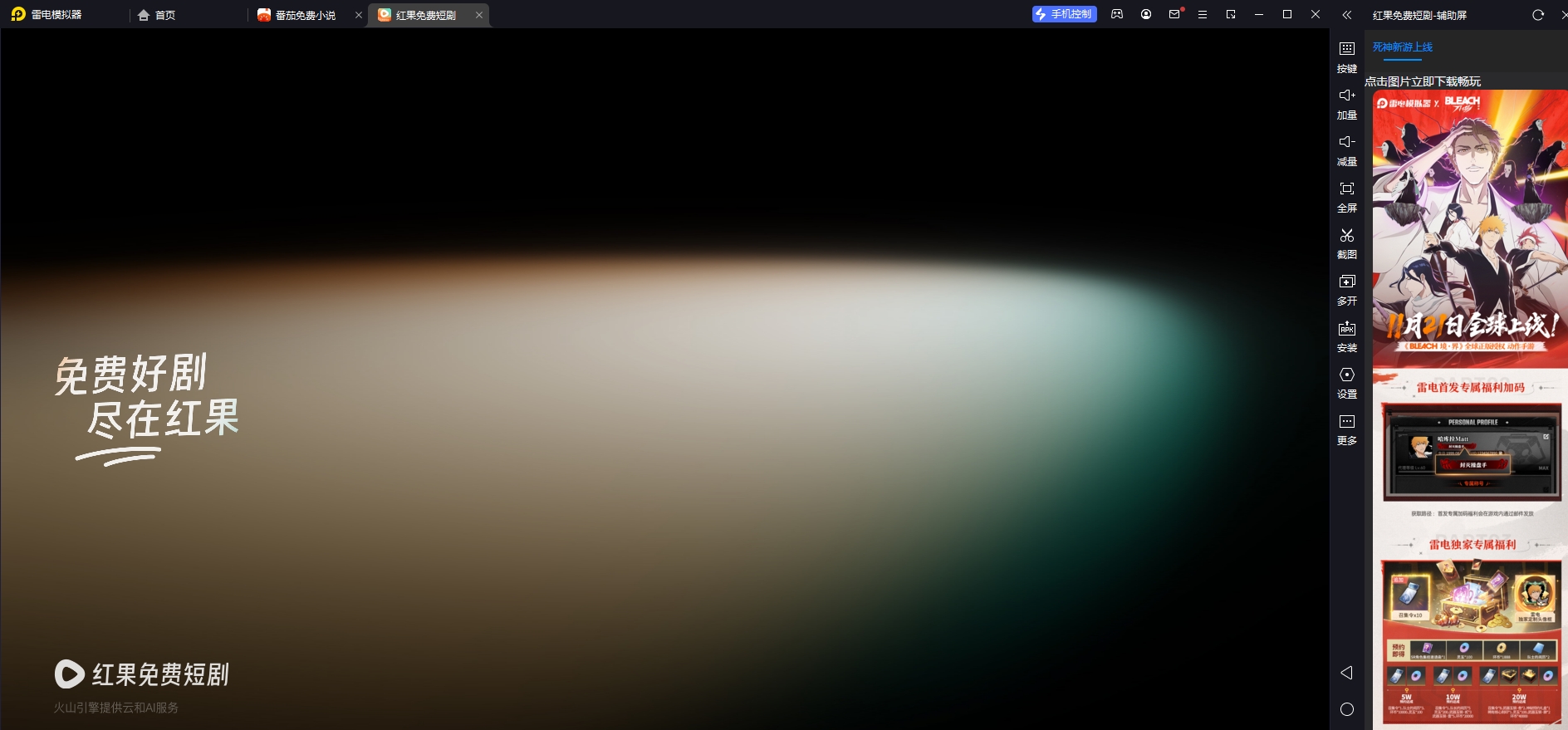Close the 红果免费短剧 tab
This screenshot has width=1568, height=730.
[479, 15]
